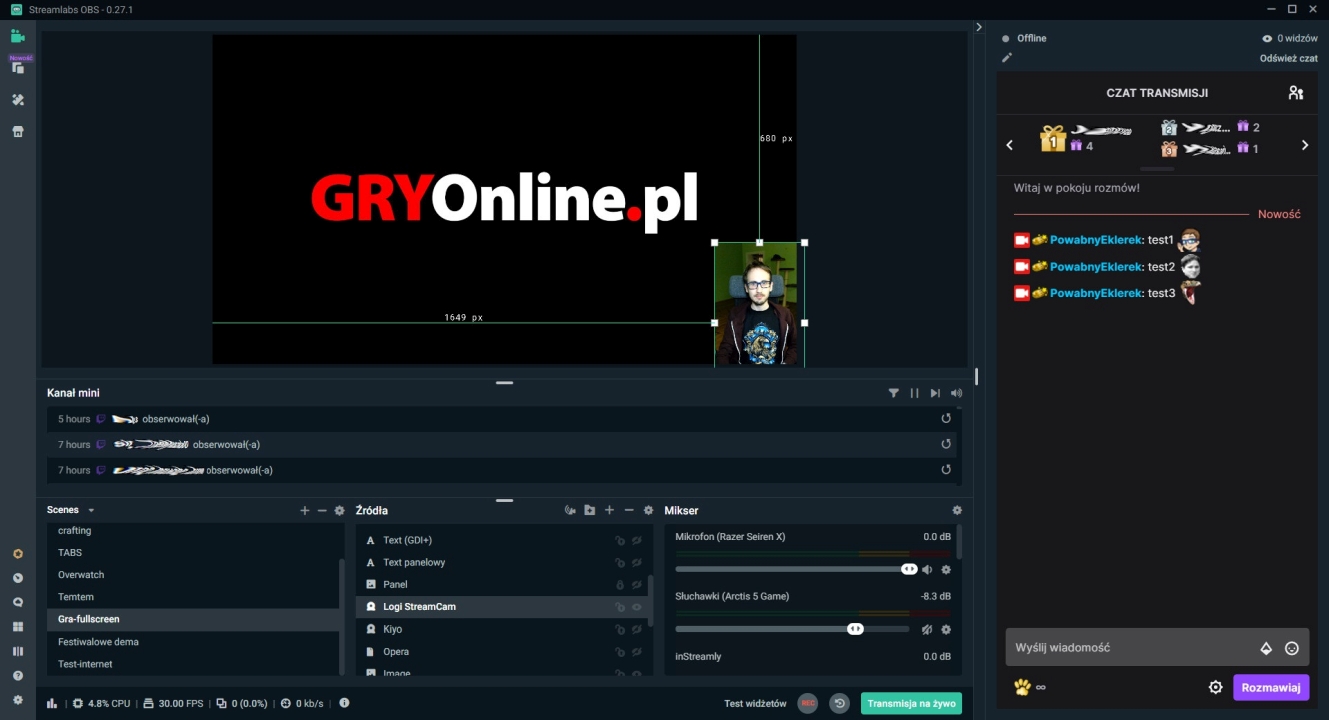Unlock the Panel source padlock
Image resolution: width=1329 pixels, height=720 pixels.
point(619,584)
